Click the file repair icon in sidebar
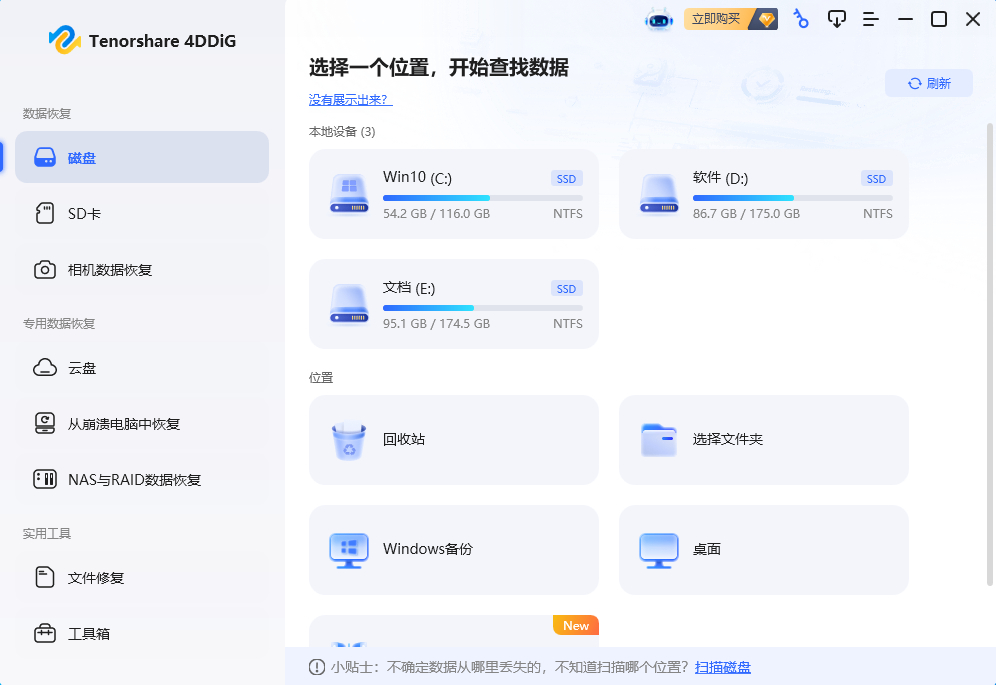 44,578
